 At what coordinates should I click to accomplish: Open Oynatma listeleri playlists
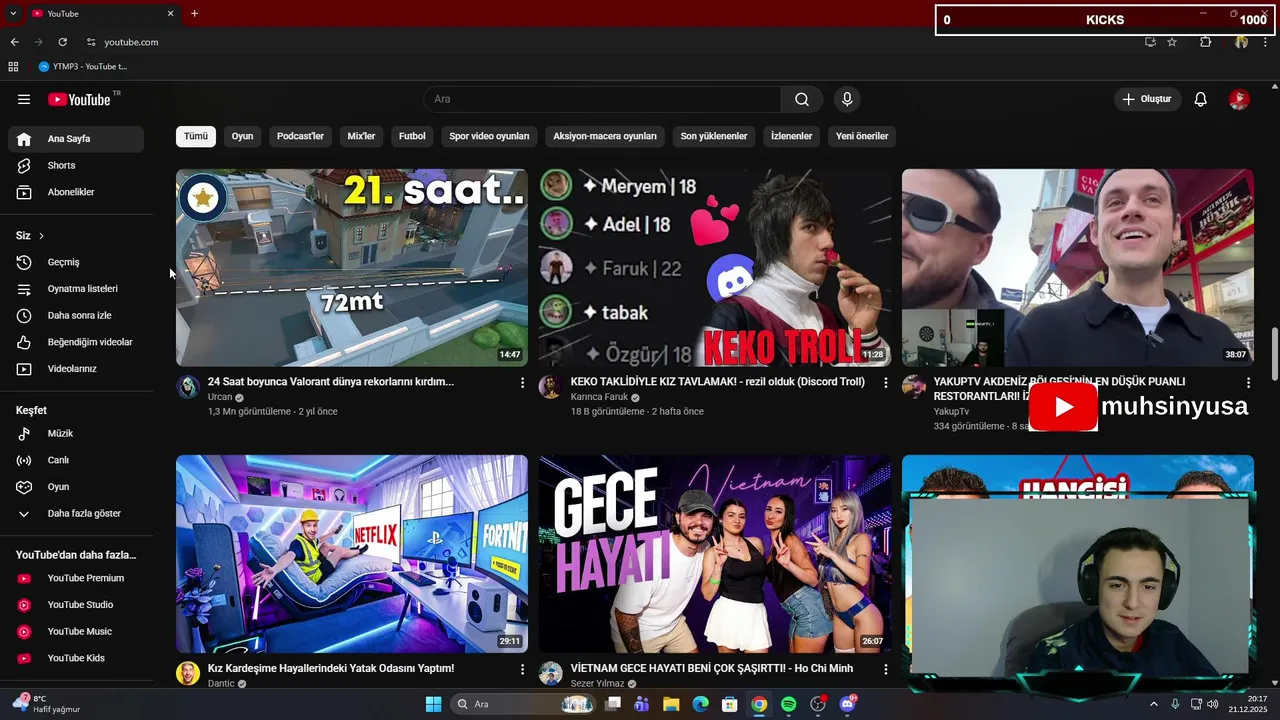tap(76, 289)
